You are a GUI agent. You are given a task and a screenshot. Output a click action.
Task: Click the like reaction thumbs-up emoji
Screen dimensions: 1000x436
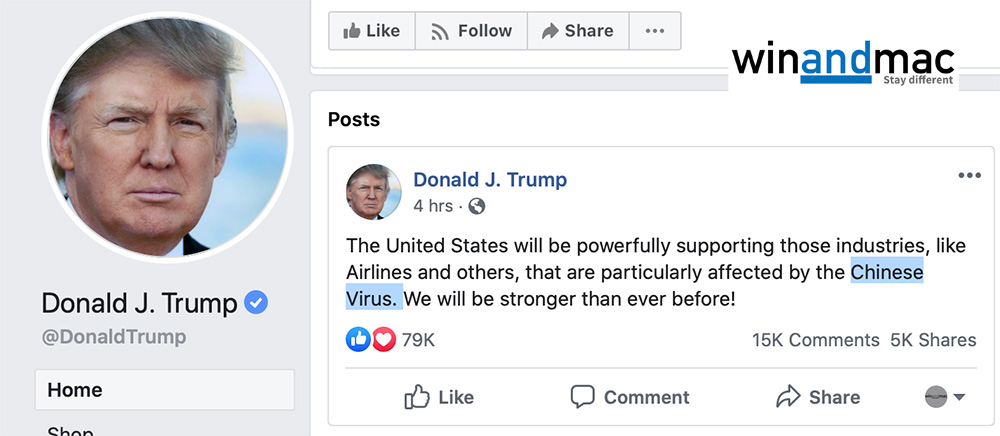point(358,340)
